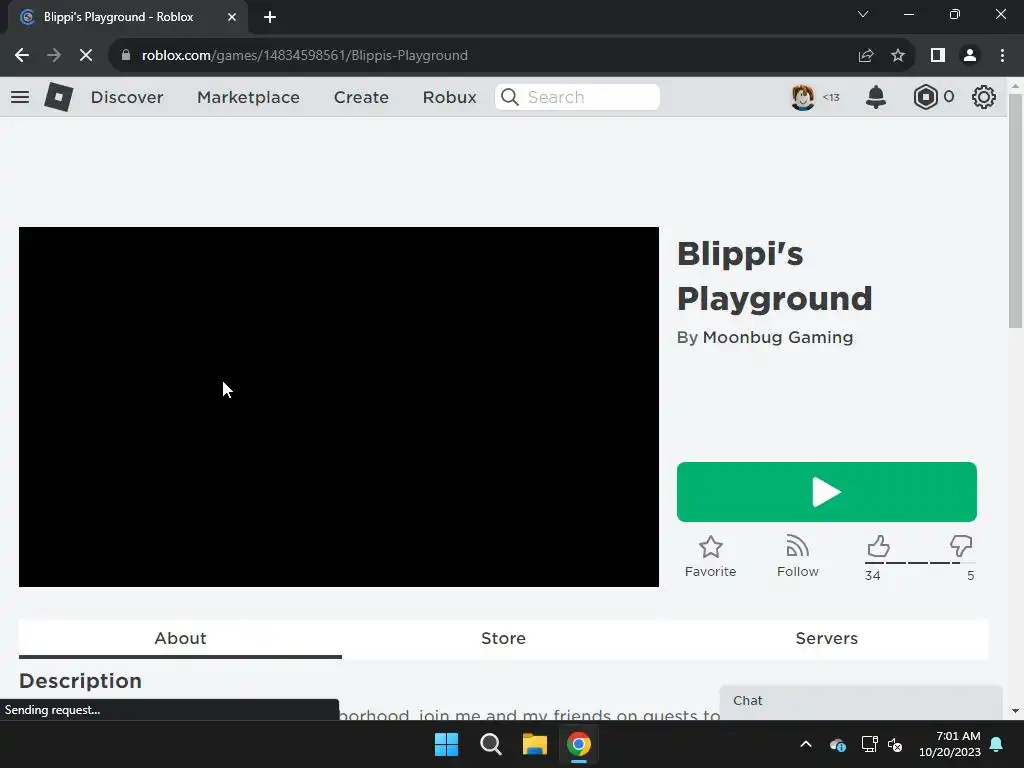Open a new browser tab
The image size is (1024, 768).
click(x=270, y=17)
